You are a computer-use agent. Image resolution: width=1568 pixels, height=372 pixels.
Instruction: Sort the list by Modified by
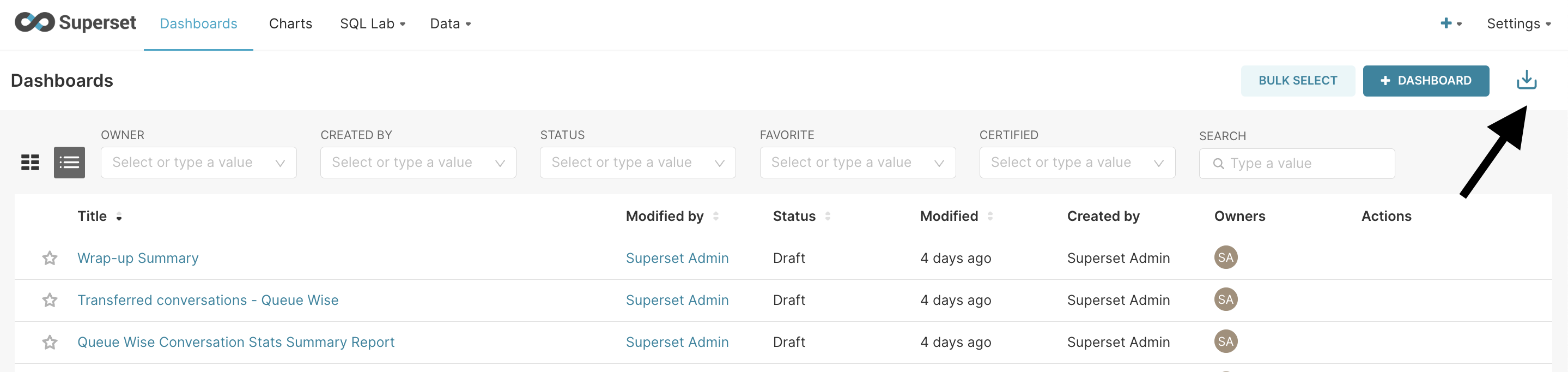tap(716, 216)
